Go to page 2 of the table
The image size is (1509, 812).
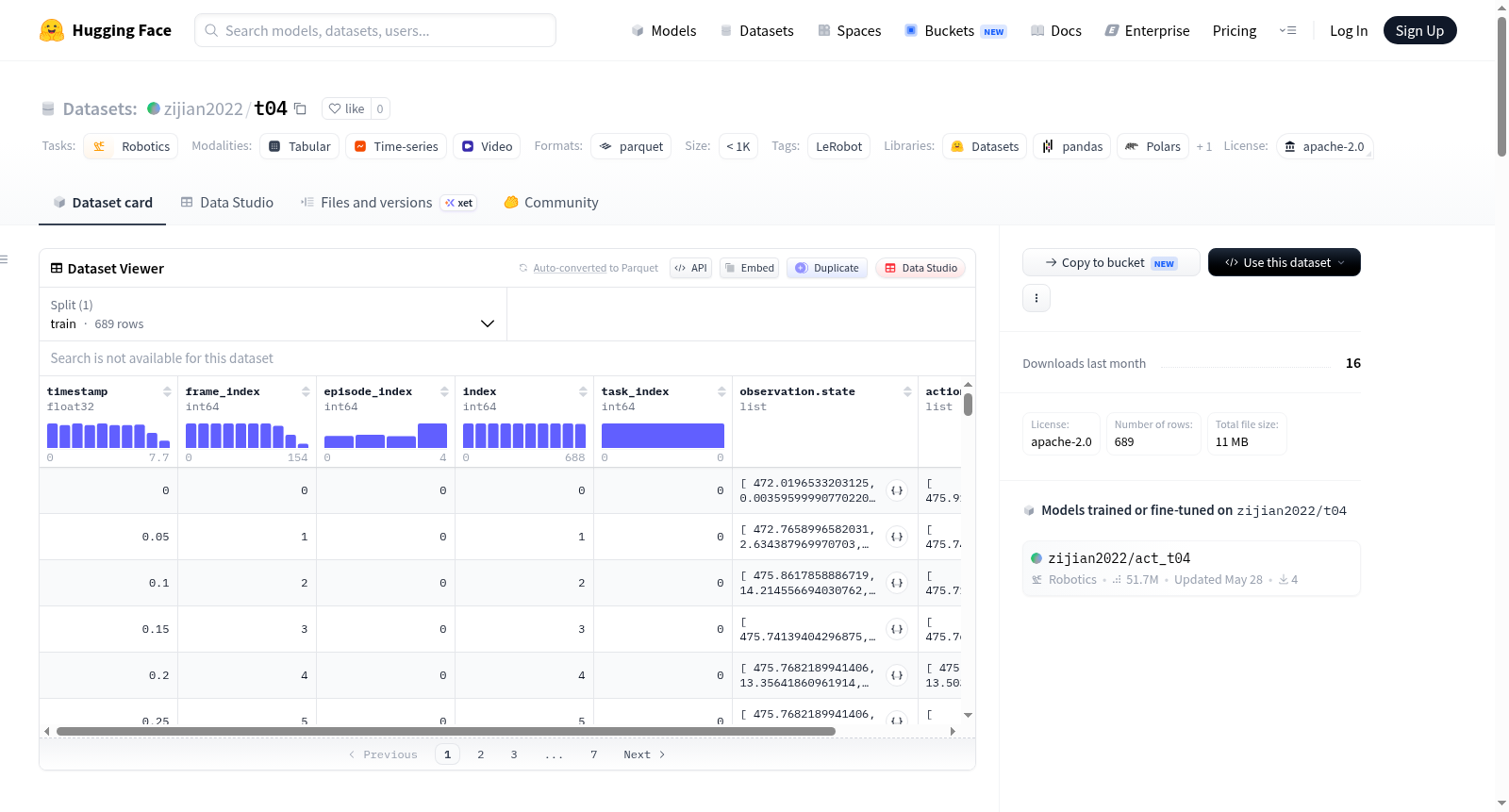(481, 754)
